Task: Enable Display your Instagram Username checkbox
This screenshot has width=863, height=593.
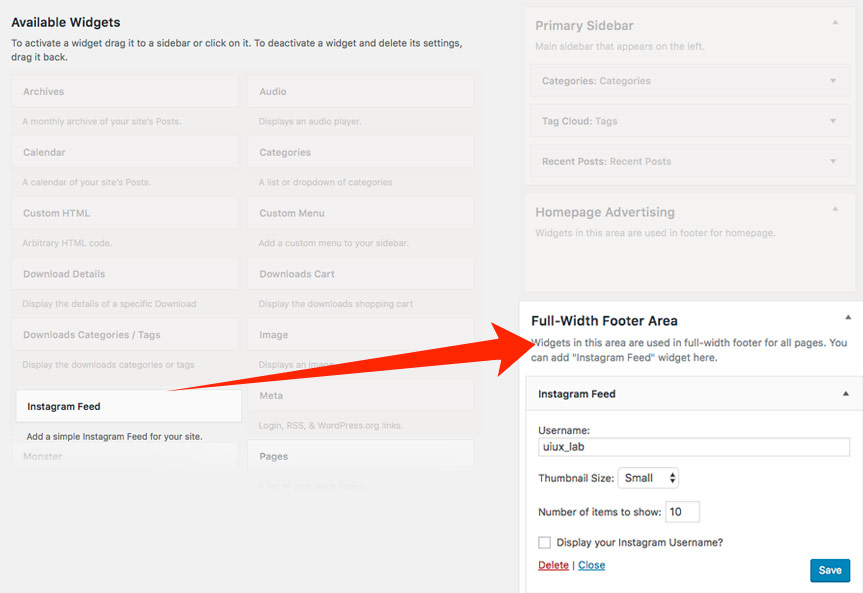Action: pos(545,543)
